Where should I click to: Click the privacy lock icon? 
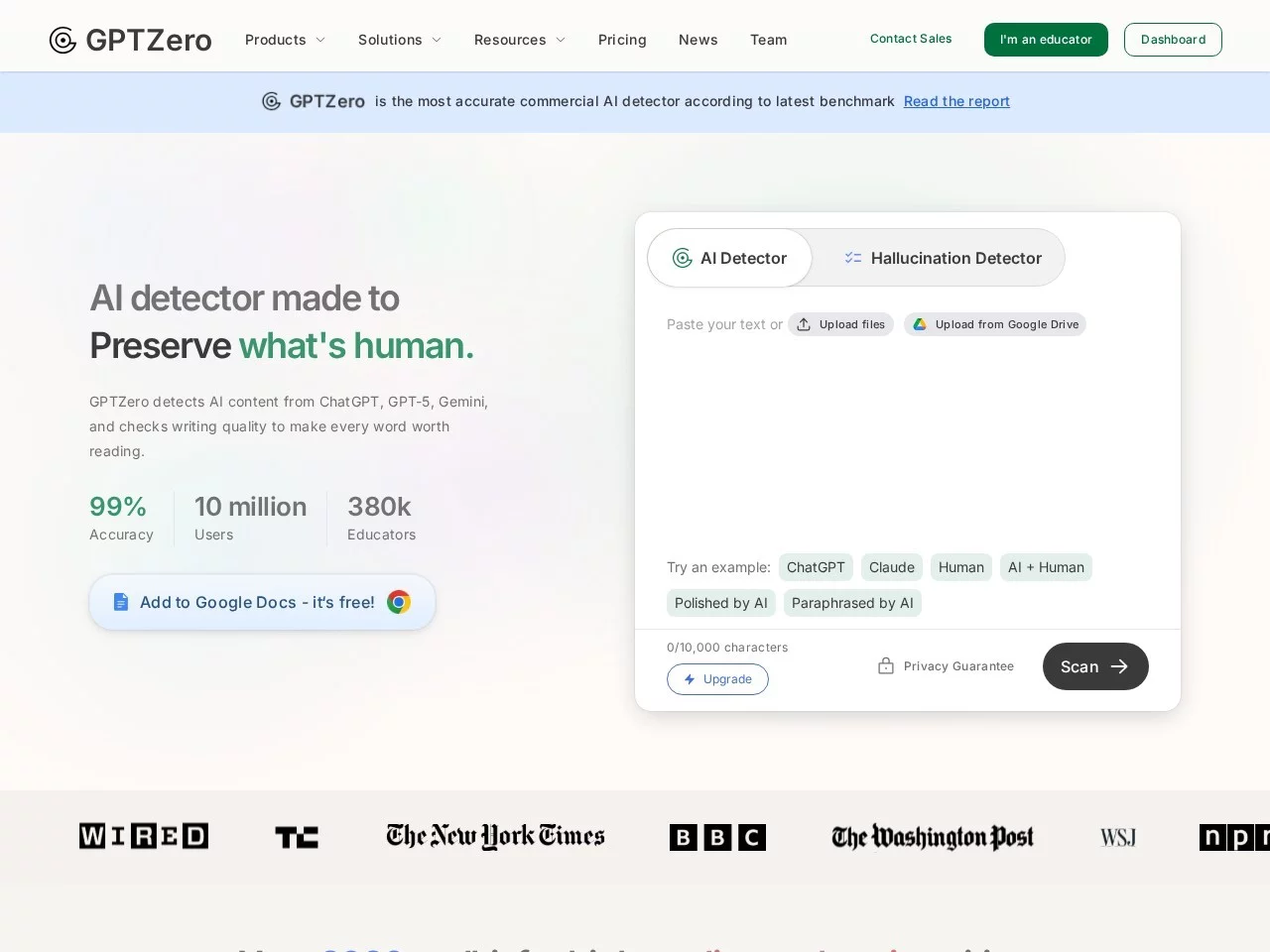(885, 665)
